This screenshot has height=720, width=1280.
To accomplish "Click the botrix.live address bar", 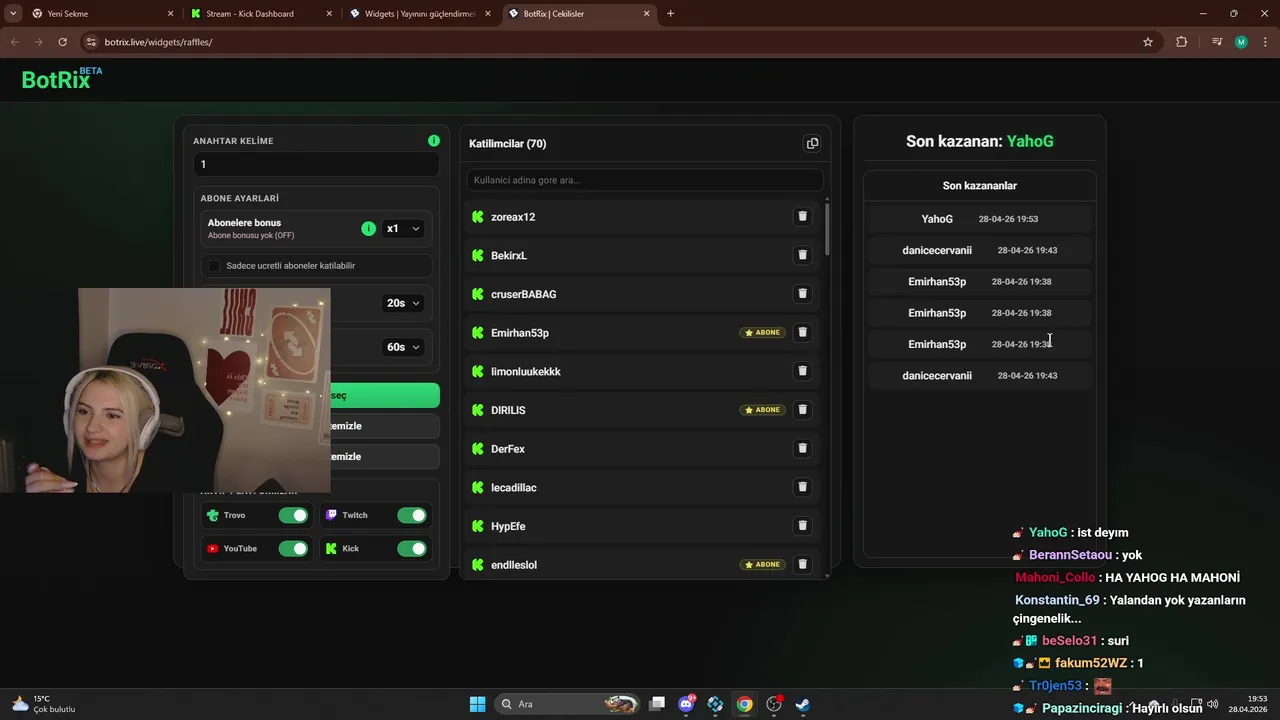I will (610, 42).
